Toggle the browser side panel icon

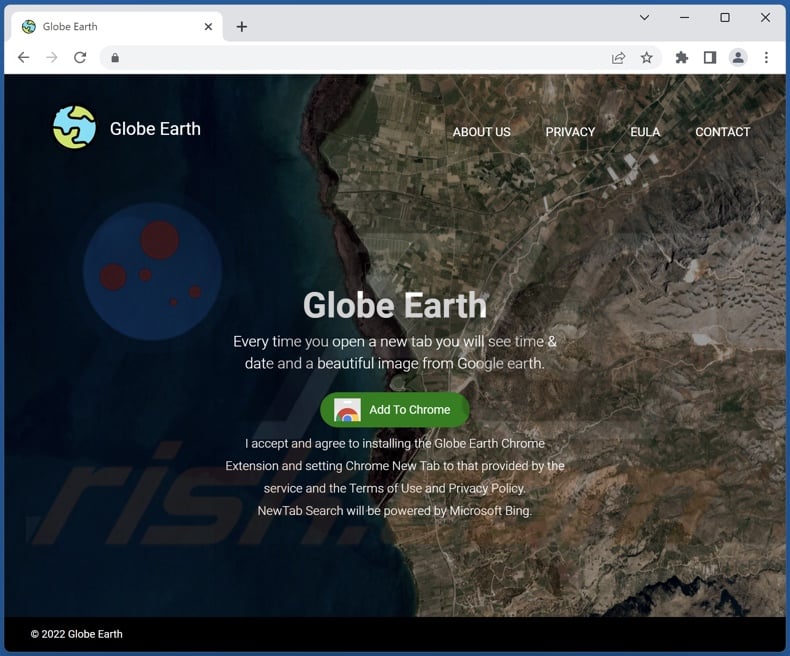pos(710,58)
